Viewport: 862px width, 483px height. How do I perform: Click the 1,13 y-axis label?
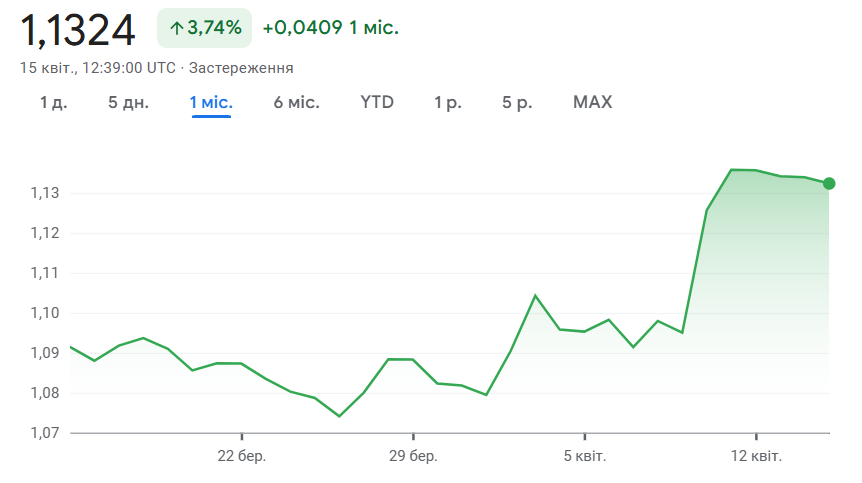coord(45,193)
